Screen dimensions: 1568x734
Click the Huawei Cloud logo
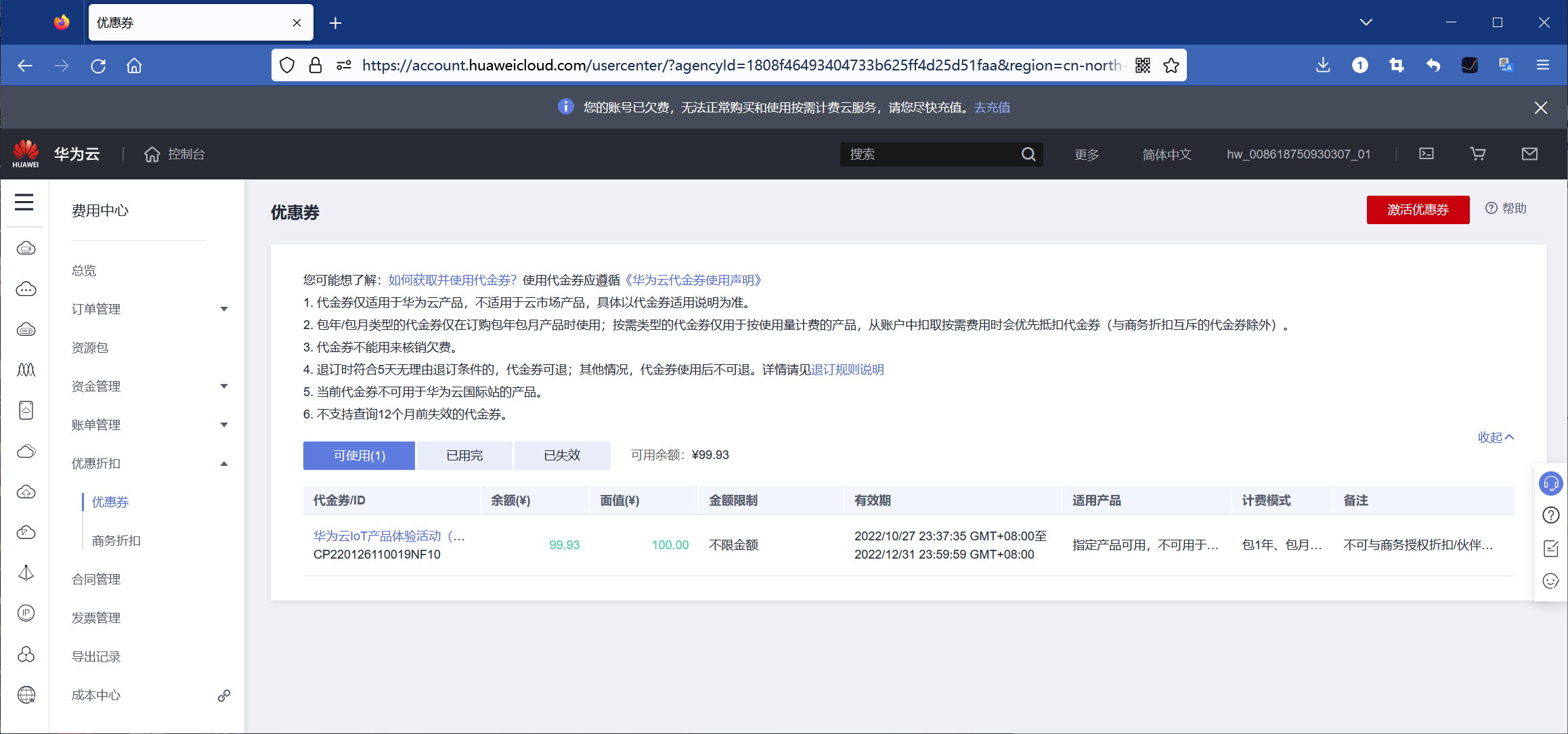pos(25,152)
